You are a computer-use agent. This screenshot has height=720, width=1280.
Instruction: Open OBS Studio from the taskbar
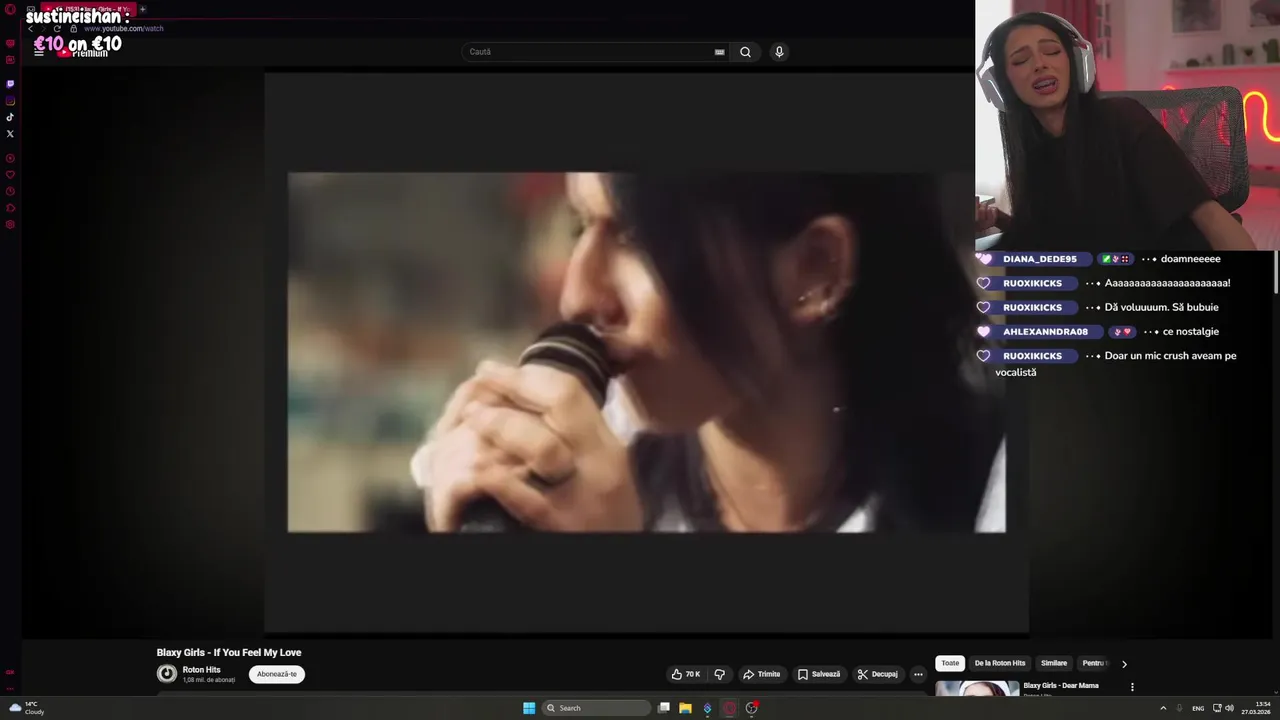[751, 708]
